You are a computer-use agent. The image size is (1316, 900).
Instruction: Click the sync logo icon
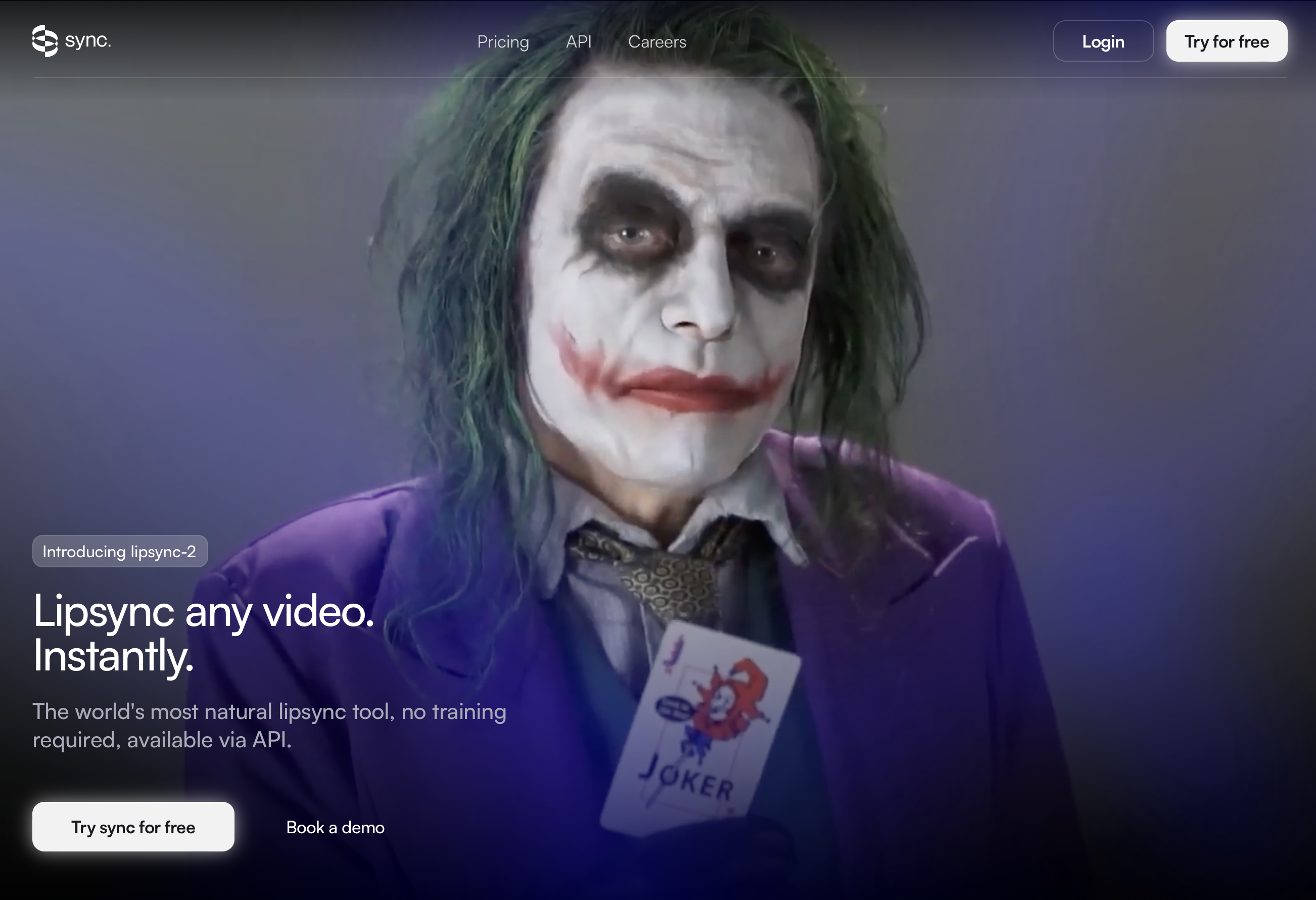pos(45,41)
